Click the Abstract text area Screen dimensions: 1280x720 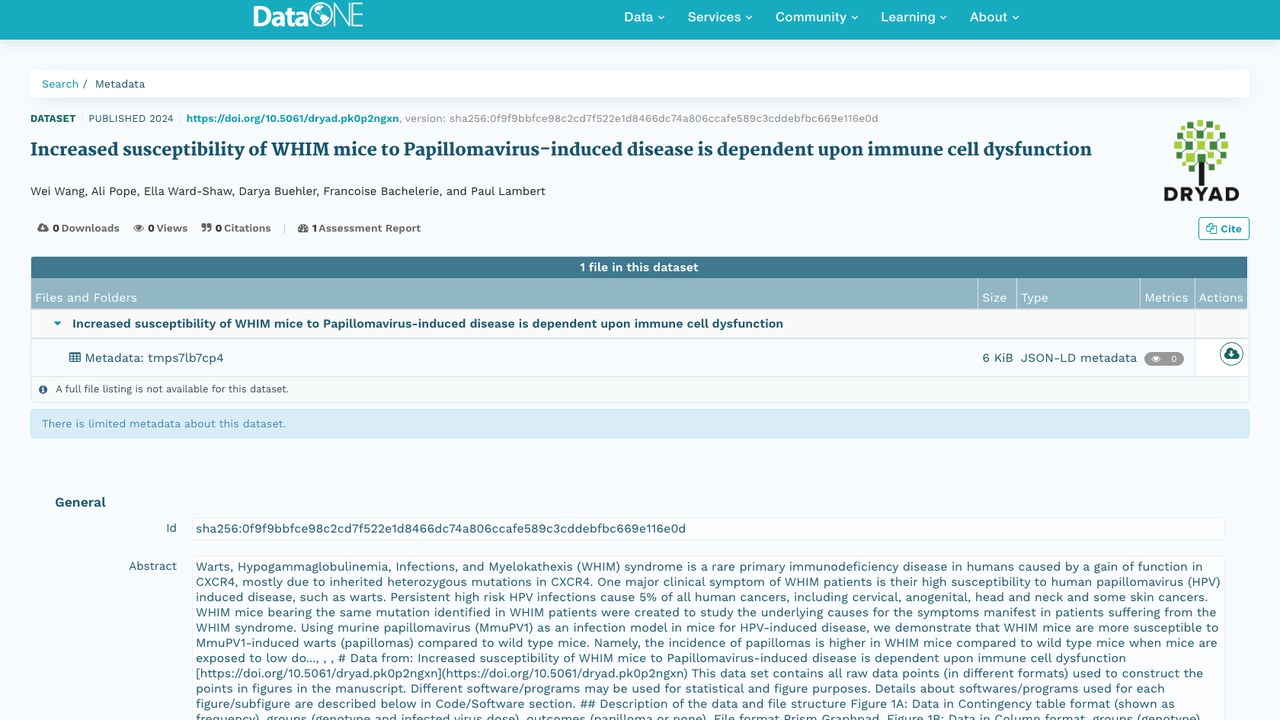coord(709,640)
